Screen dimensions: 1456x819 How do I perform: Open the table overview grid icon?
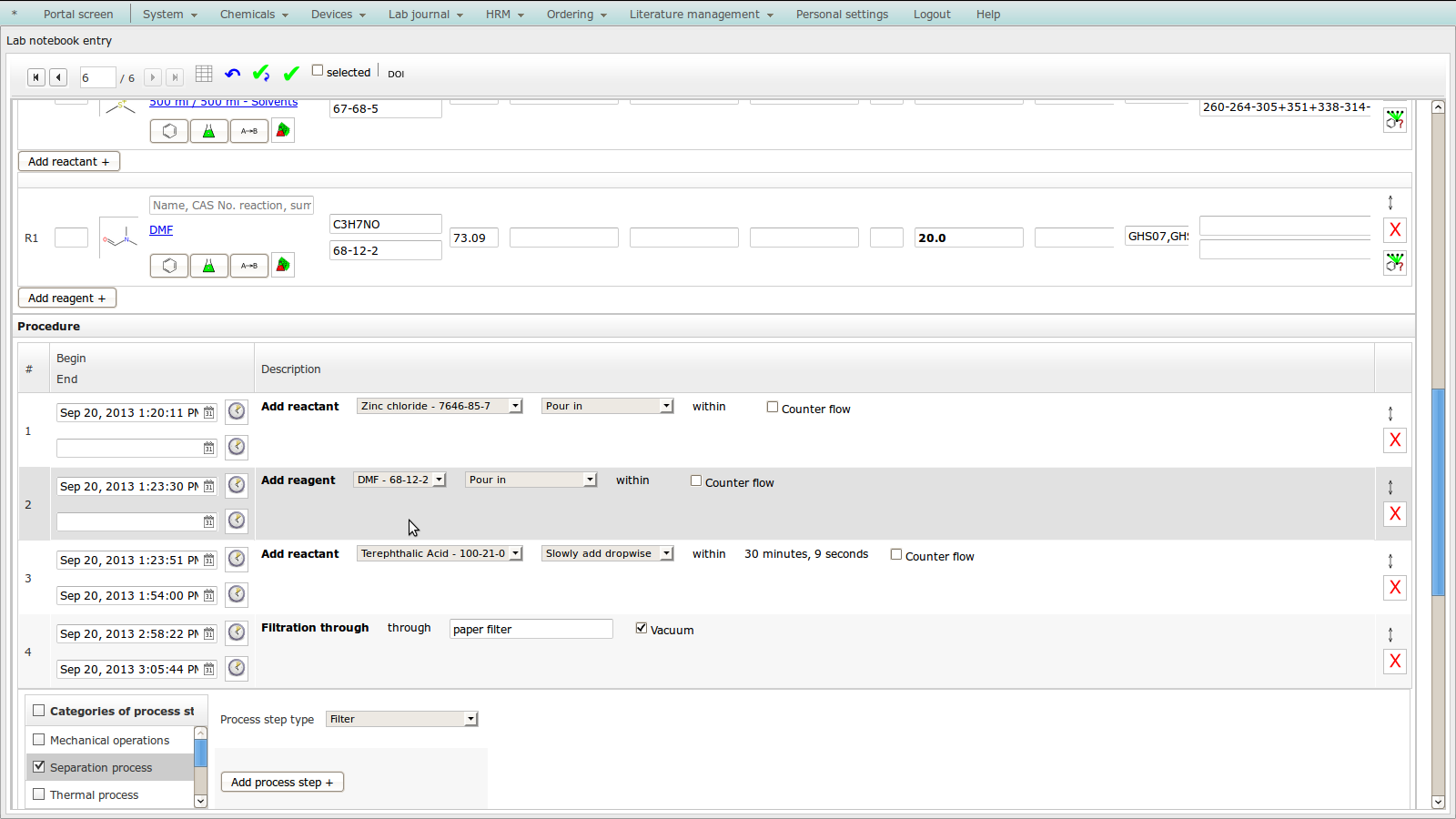pos(204,74)
